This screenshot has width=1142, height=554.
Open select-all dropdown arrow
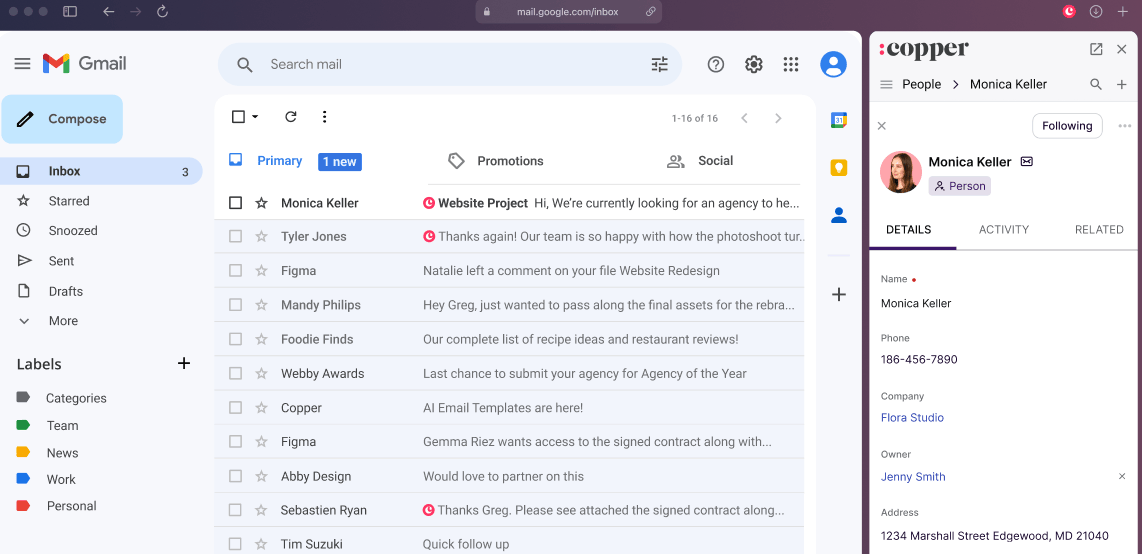255,117
